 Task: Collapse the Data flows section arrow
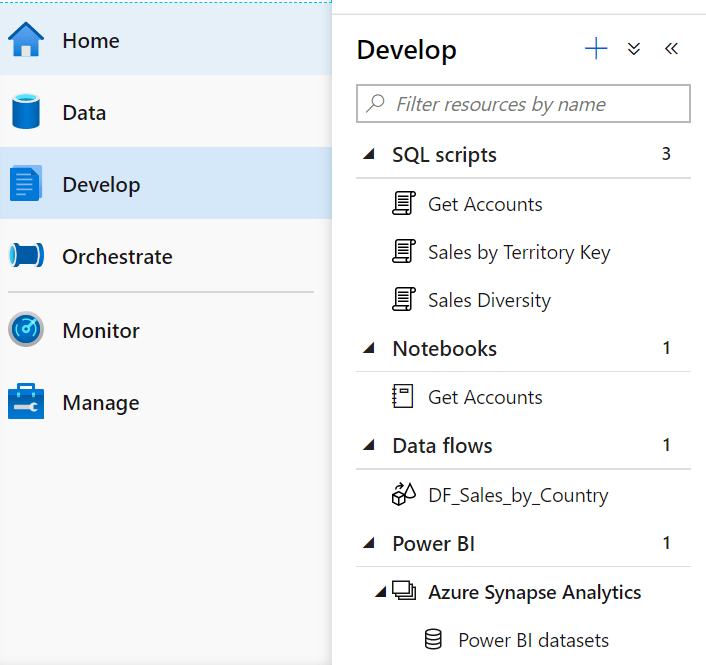pos(369,445)
